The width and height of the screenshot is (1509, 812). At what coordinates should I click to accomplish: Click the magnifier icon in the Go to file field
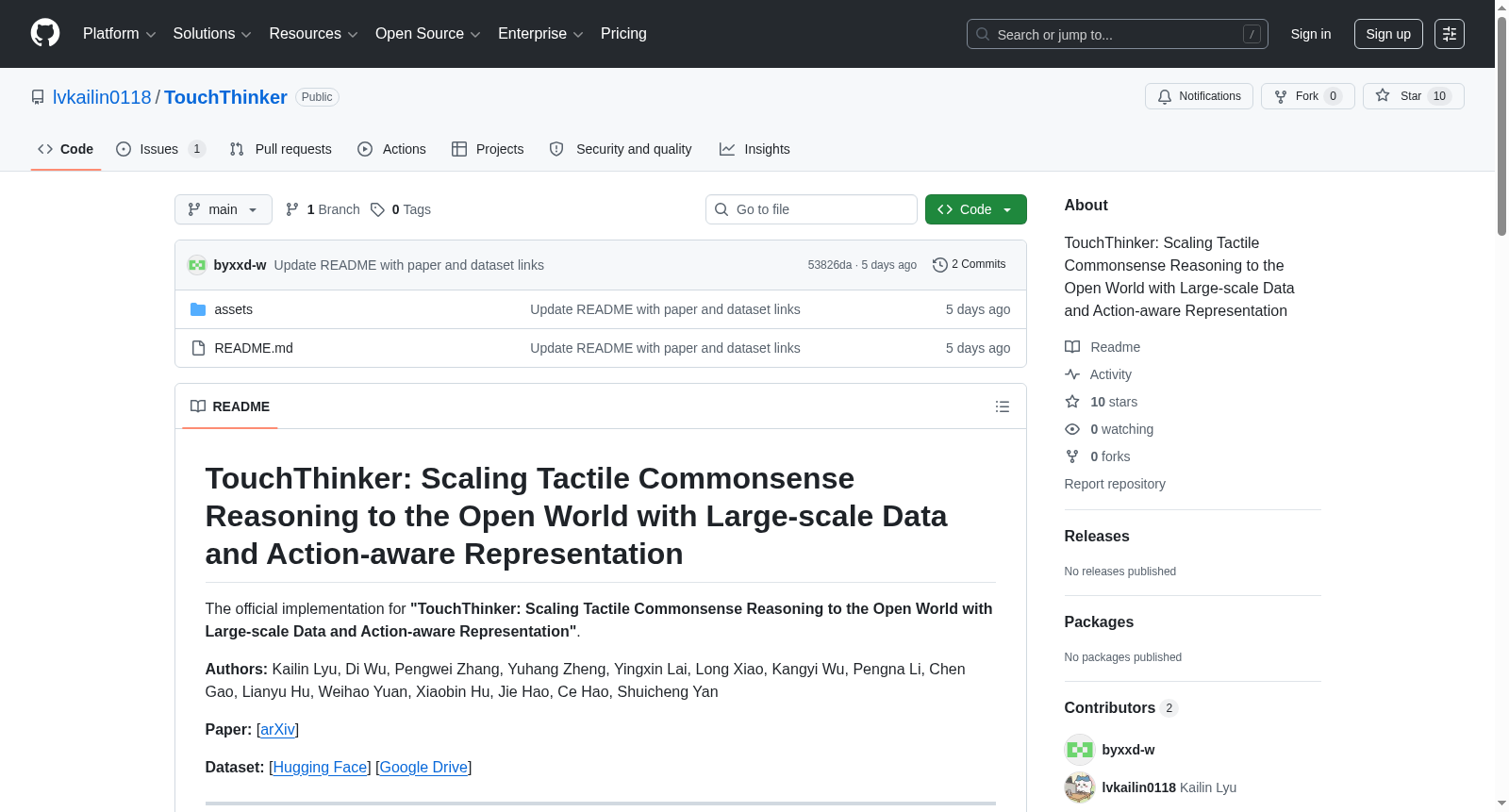point(721,209)
